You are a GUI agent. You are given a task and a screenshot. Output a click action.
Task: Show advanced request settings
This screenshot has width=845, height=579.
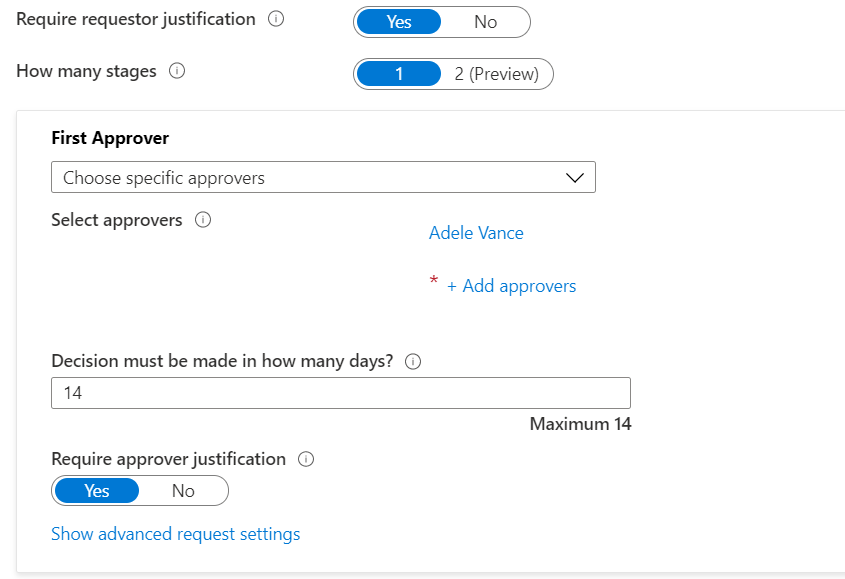click(175, 534)
